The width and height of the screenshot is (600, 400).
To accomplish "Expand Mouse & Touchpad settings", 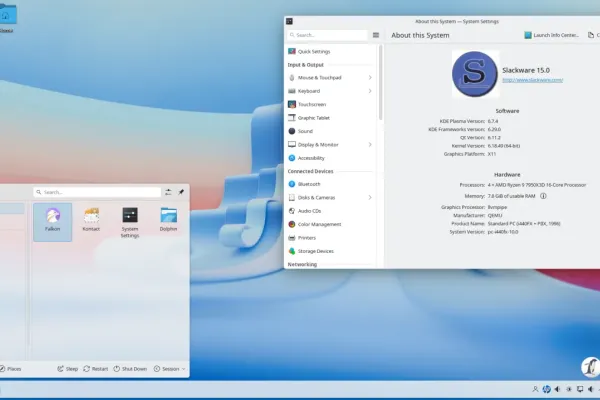I will click(x=330, y=77).
